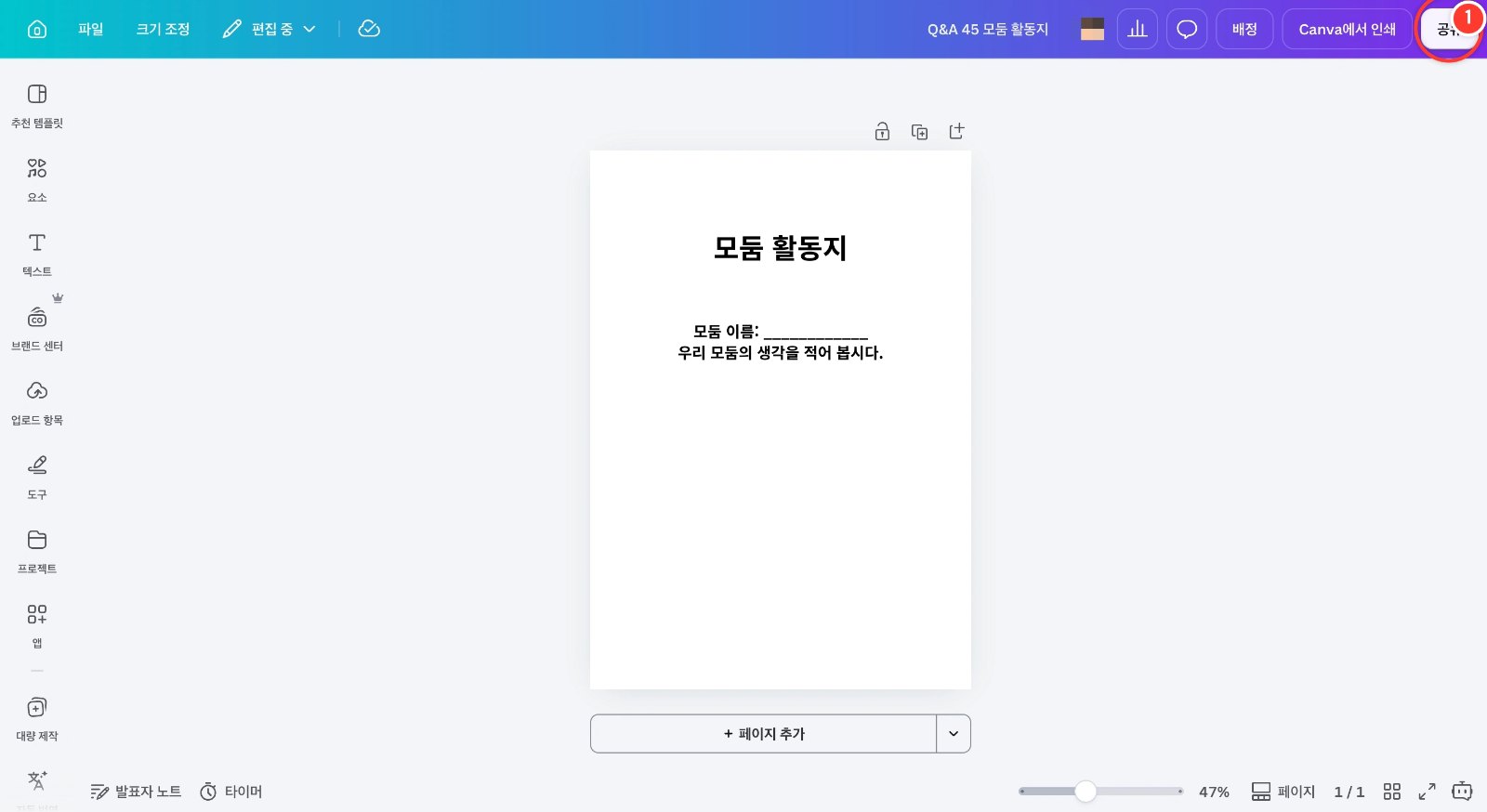Image resolution: width=1487 pixels, height=812 pixels.
Task: Open the 요소 elements panel
Action: click(37, 180)
